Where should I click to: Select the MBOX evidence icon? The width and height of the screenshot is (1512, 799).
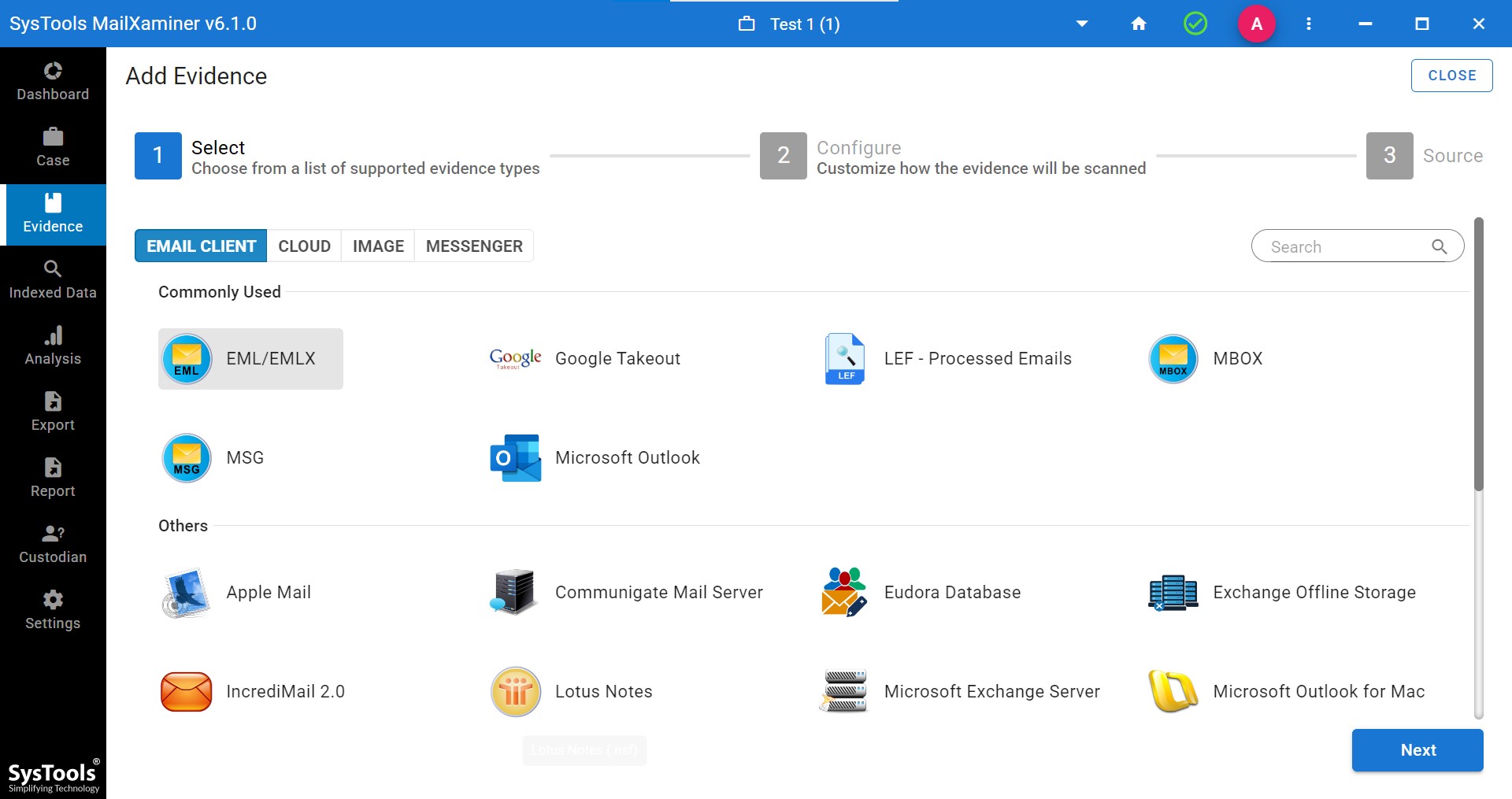(1173, 359)
